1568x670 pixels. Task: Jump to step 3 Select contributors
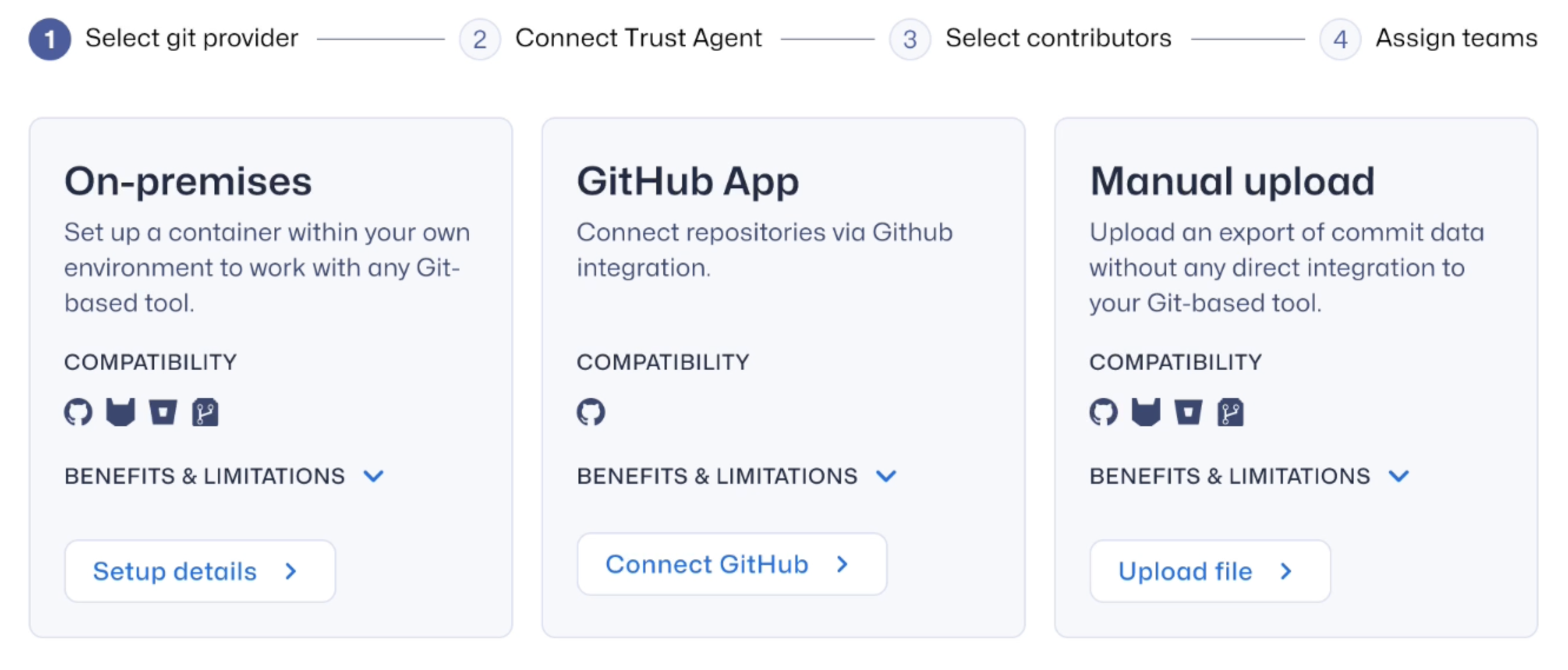point(909,39)
